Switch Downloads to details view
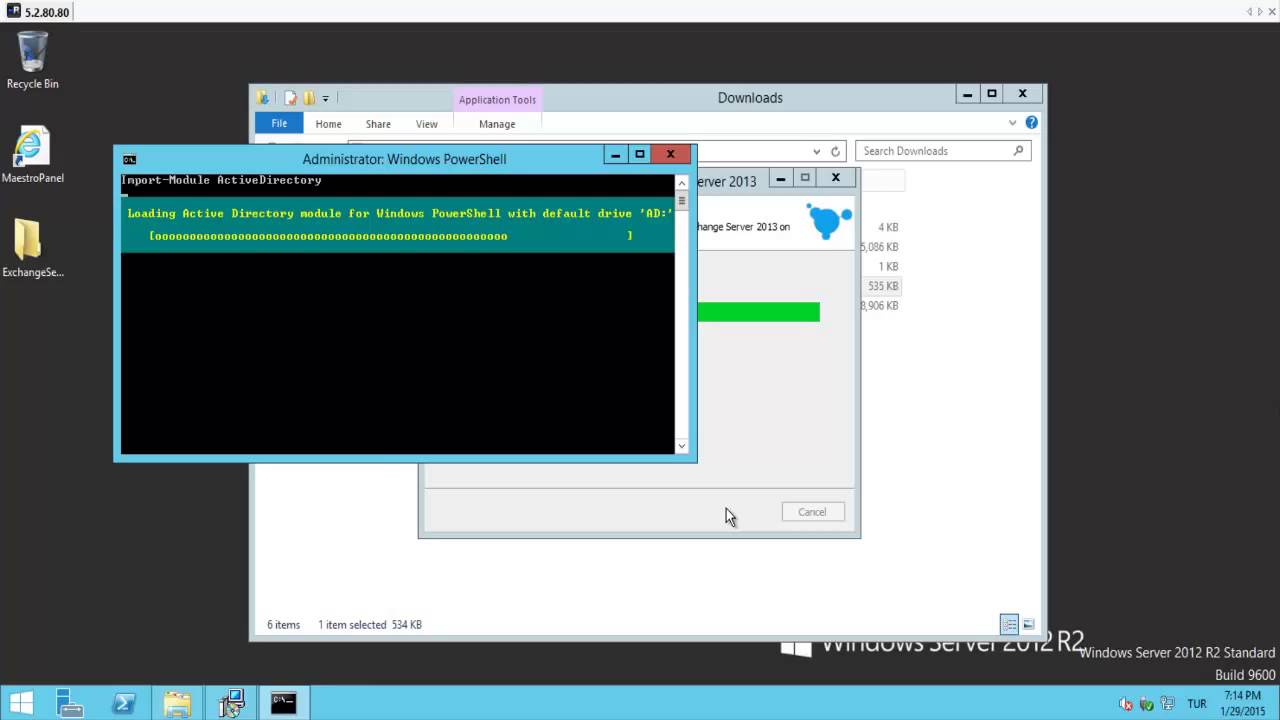Screen dimensions: 1280x720 tap(1009, 625)
